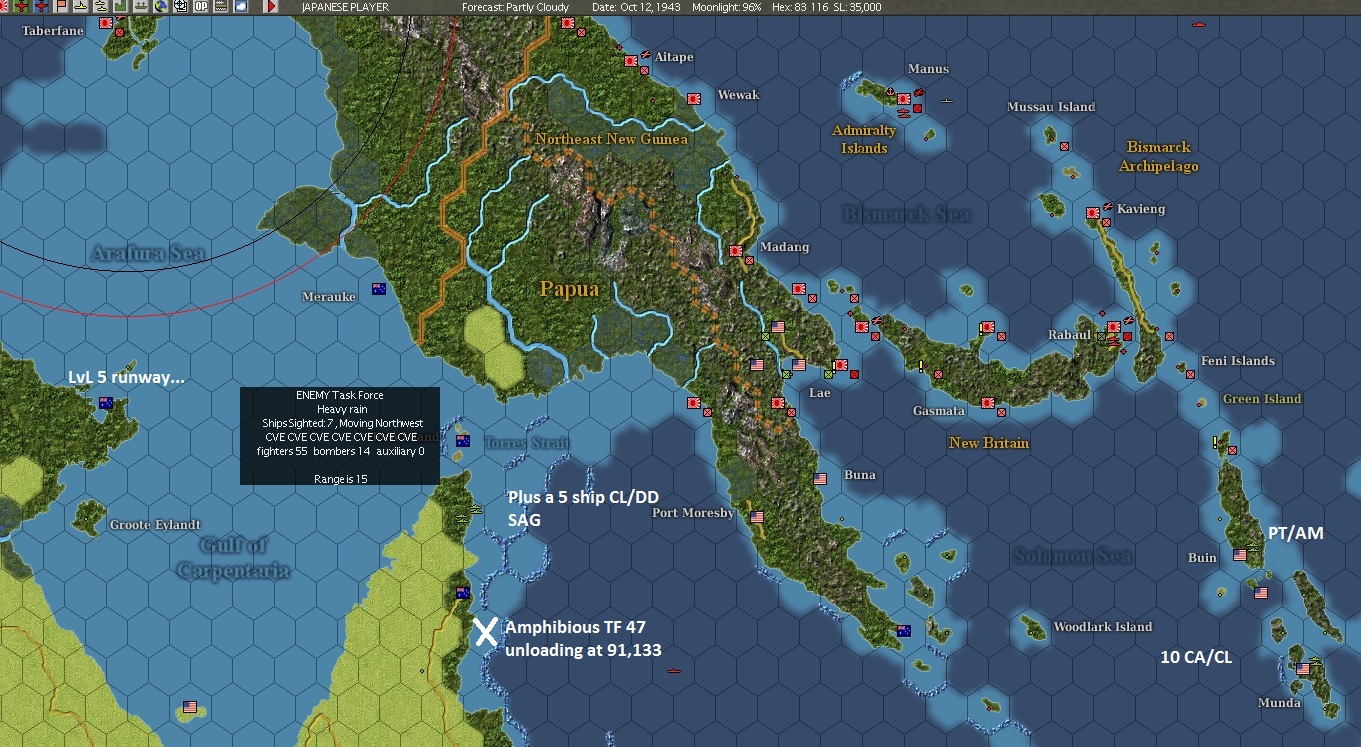Viewport: 1361px width, 747px height.
Task: Click the Moonlight: 96% status entry
Action: click(725, 7)
